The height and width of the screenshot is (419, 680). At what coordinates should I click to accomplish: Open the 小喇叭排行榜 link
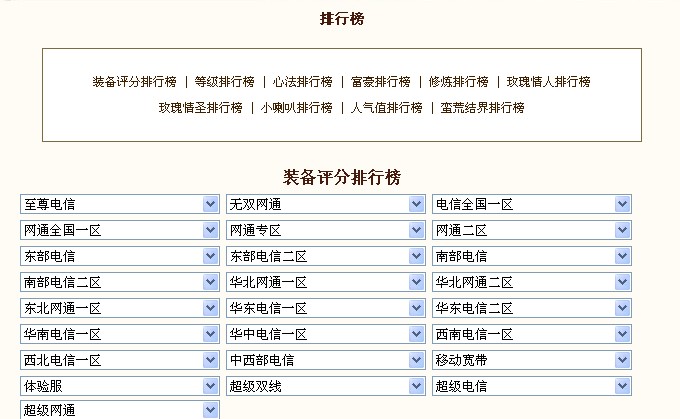click(x=297, y=108)
